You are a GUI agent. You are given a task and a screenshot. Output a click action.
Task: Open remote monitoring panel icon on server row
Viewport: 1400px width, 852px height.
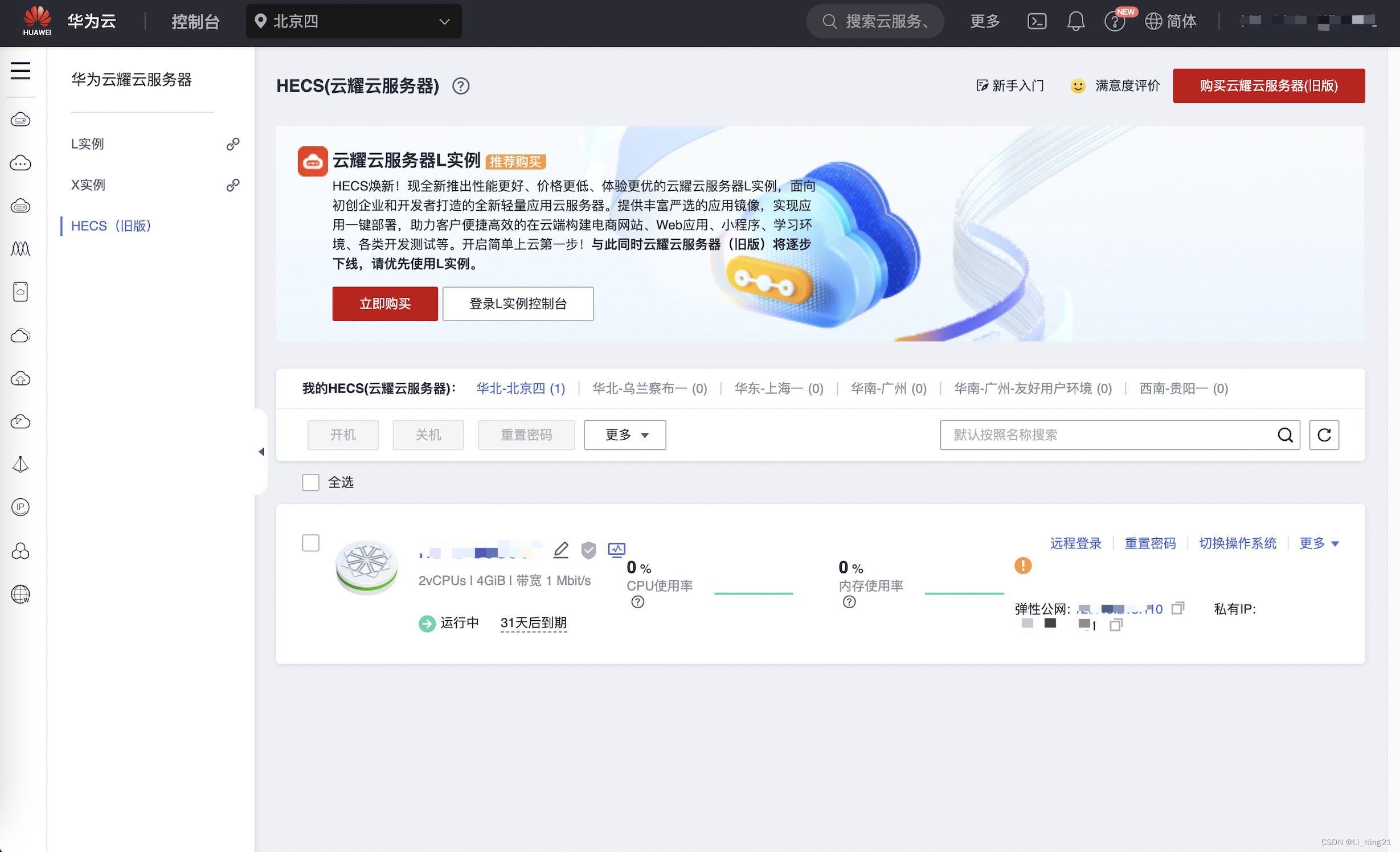pos(616,550)
